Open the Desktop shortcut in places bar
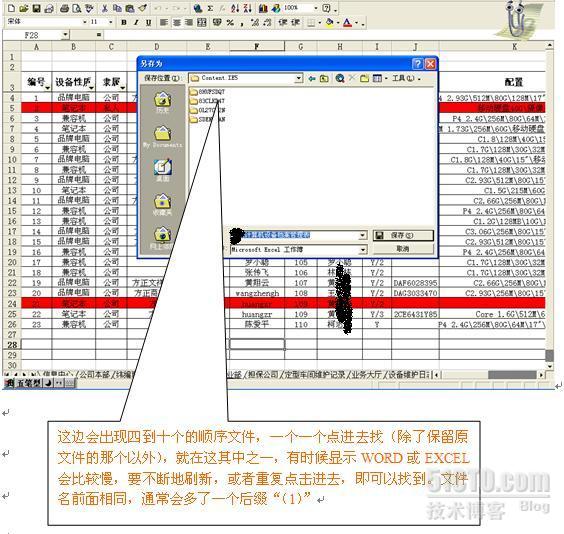 (x=163, y=170)
